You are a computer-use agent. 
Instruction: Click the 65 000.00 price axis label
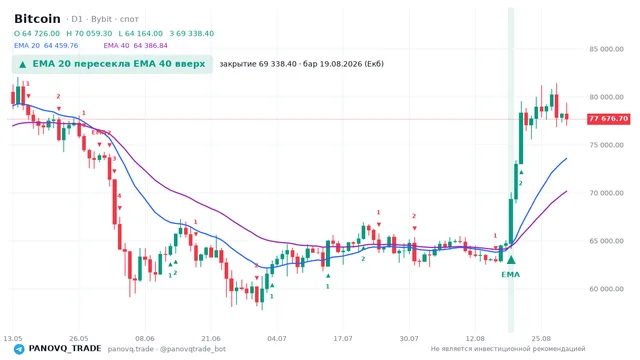[606, 241]
